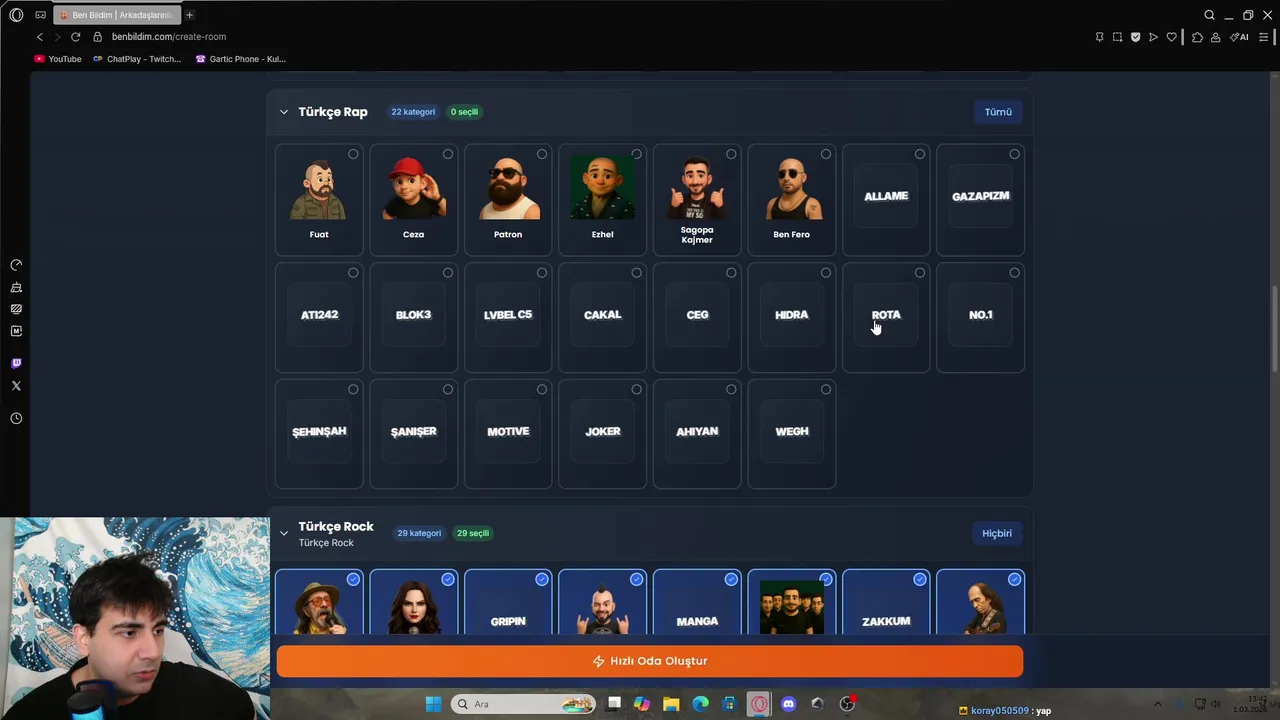This screenshot has width=1280, height=720.
Task: Choose the Sagopa Kajmer category card
Action: click(x=697, y=200)
